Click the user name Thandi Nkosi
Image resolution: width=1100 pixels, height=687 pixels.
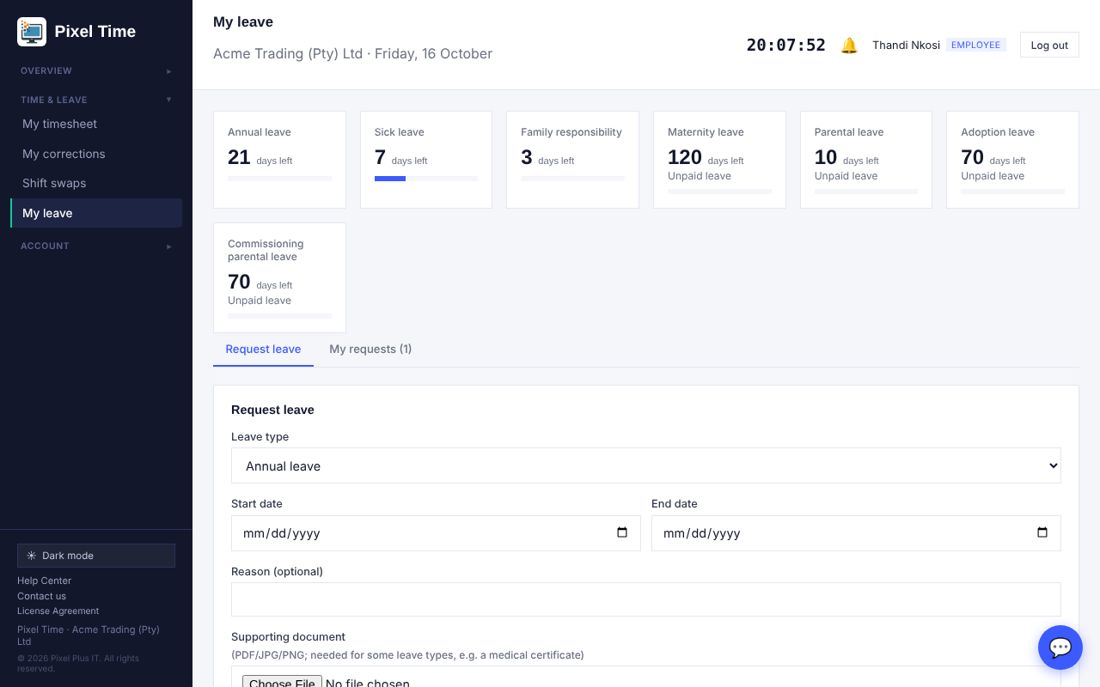pyautogui.click(x=906, y=46)
